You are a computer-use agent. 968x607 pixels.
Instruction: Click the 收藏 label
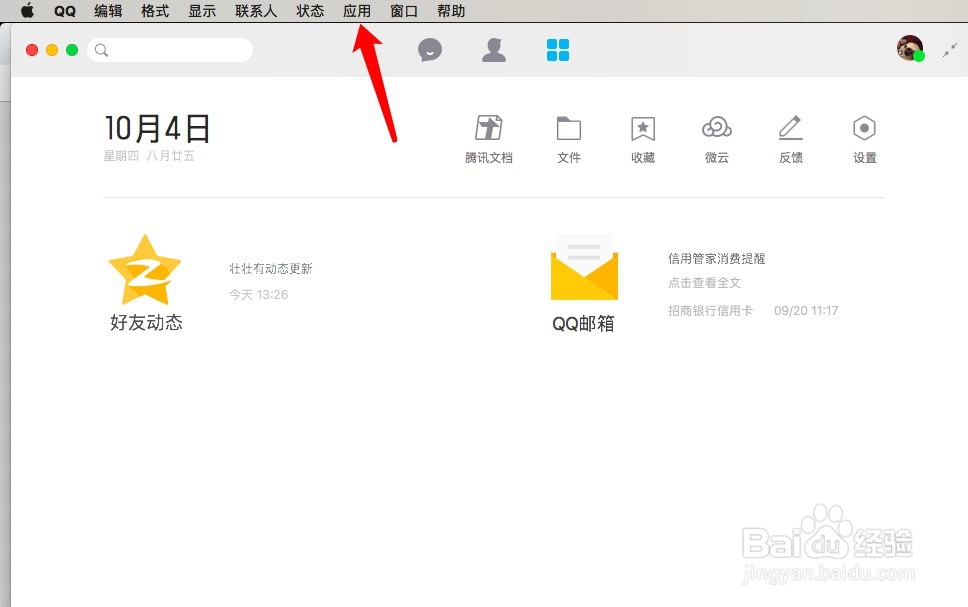pyautogui.click(x=643, y=157)
